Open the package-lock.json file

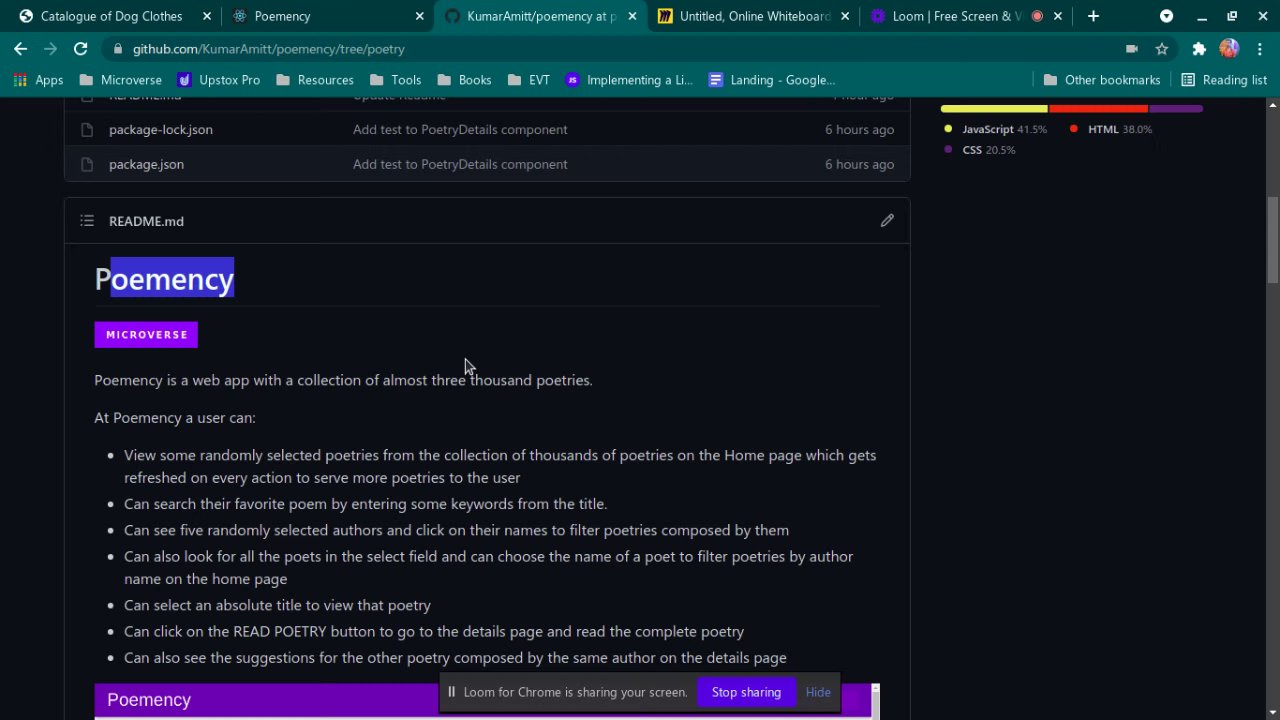[161, 129]
